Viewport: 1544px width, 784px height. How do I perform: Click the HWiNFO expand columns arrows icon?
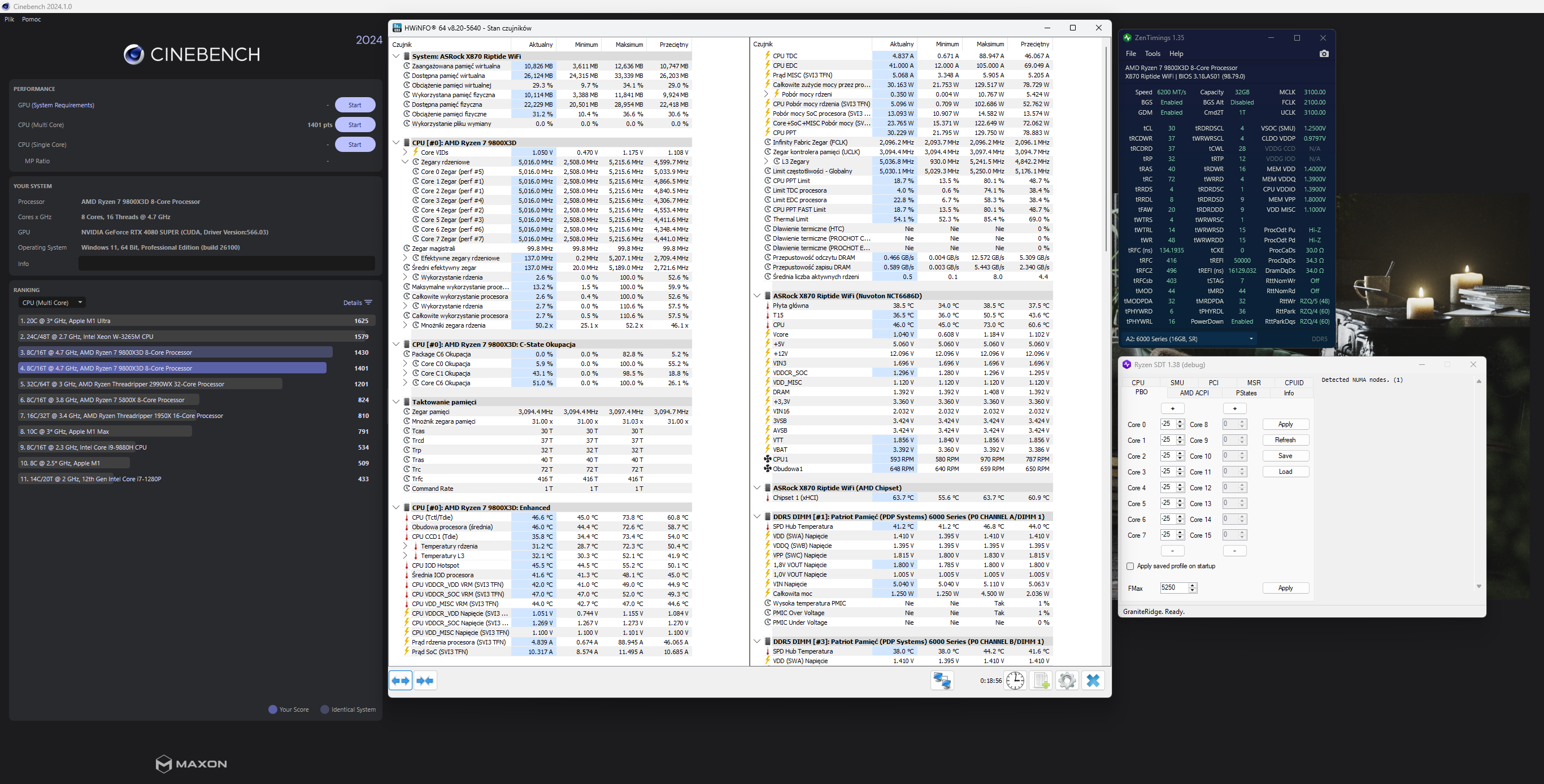point(401,680)
